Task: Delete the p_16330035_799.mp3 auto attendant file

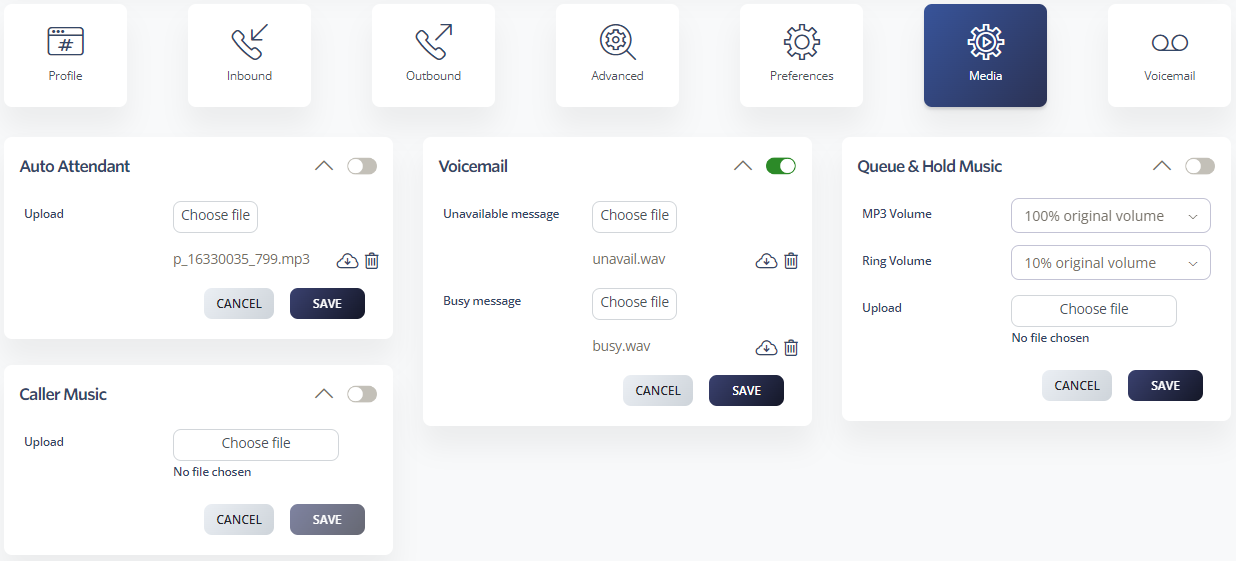Action: point(372,261)
